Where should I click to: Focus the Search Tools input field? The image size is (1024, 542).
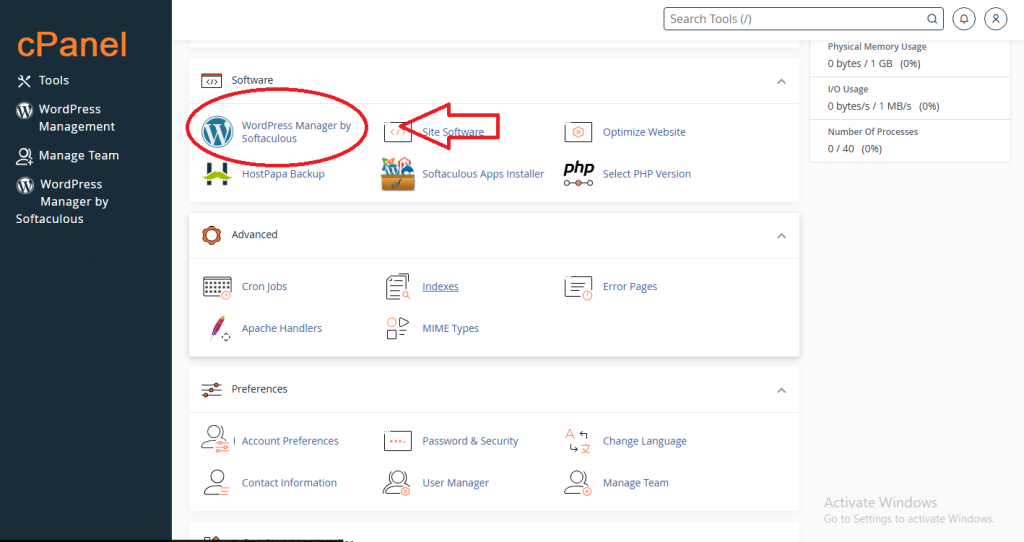(x=804, y=19)
